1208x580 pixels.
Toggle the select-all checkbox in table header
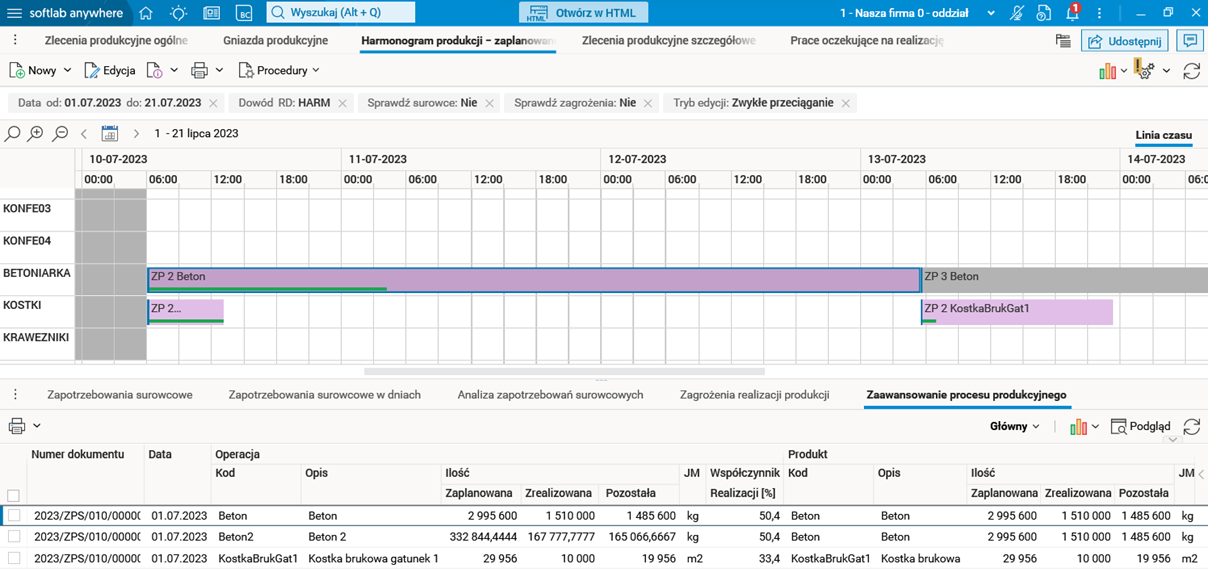point(13,495)
